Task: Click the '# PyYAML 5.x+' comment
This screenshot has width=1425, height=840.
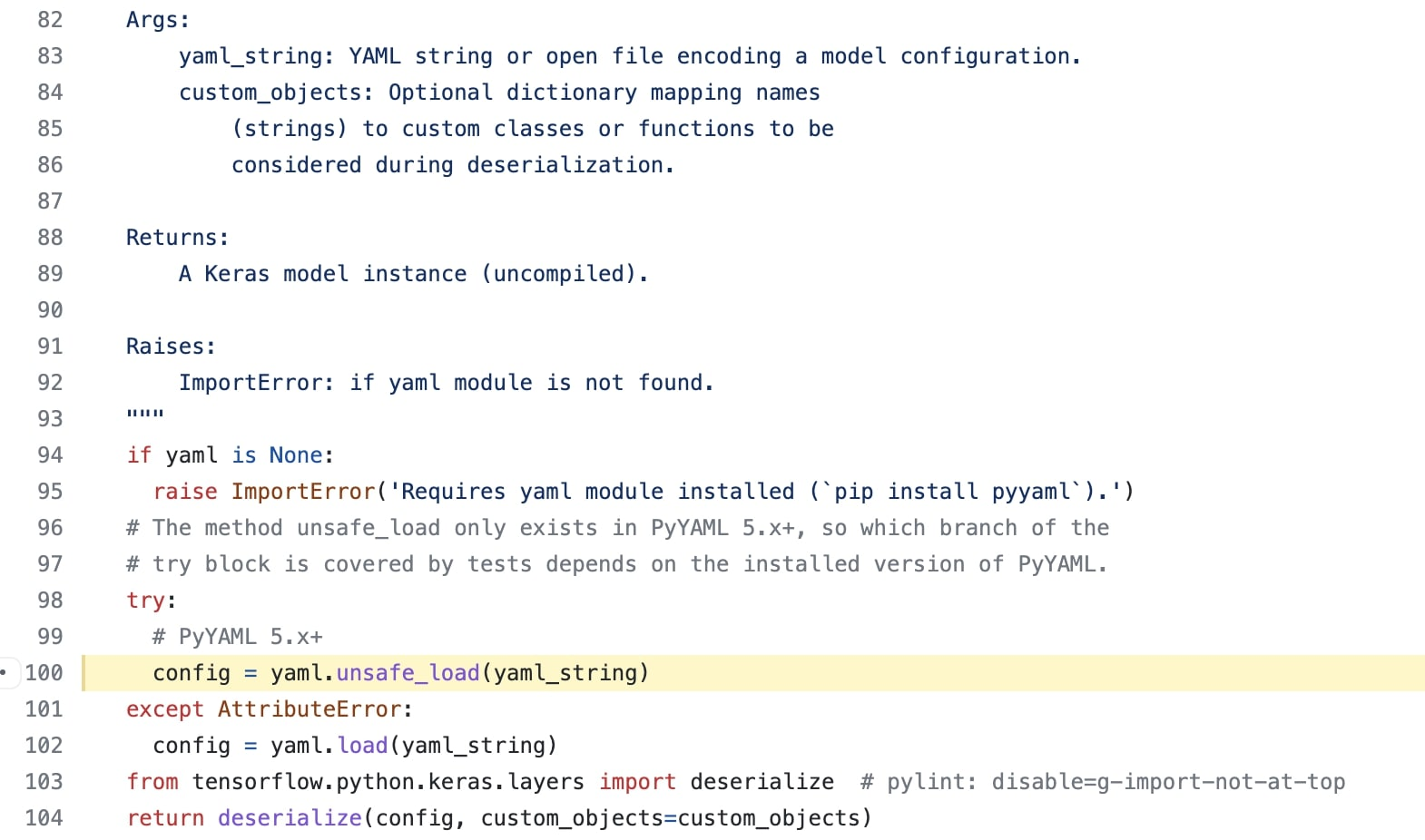Action: 238,637
